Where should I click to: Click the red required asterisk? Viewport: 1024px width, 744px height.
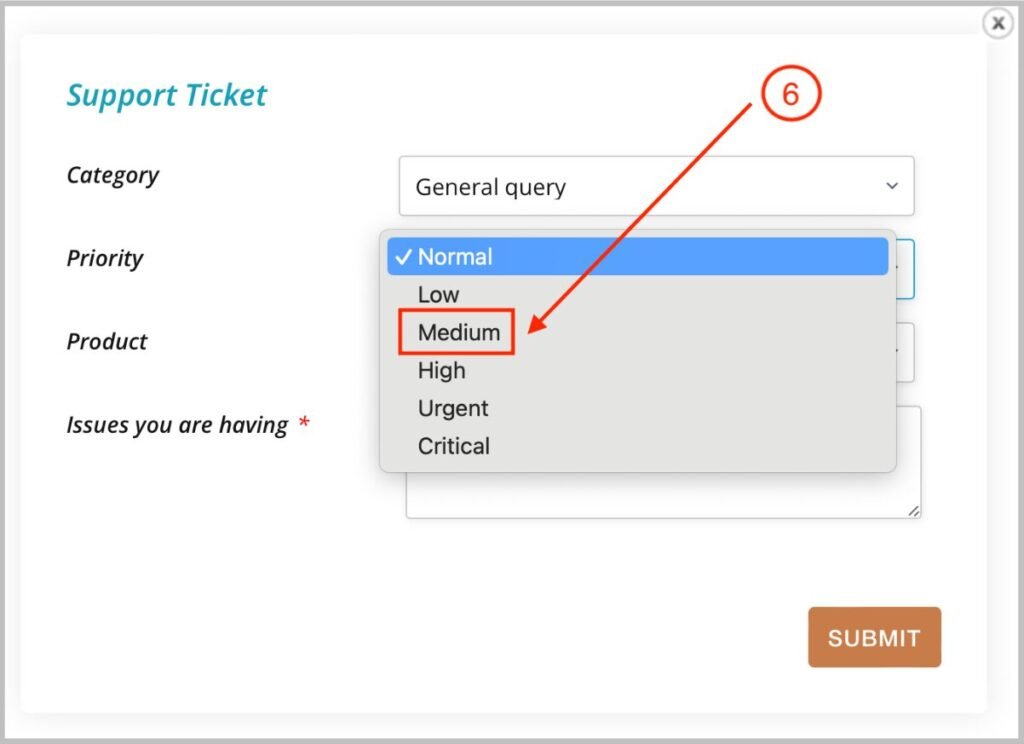pos(304,424)
